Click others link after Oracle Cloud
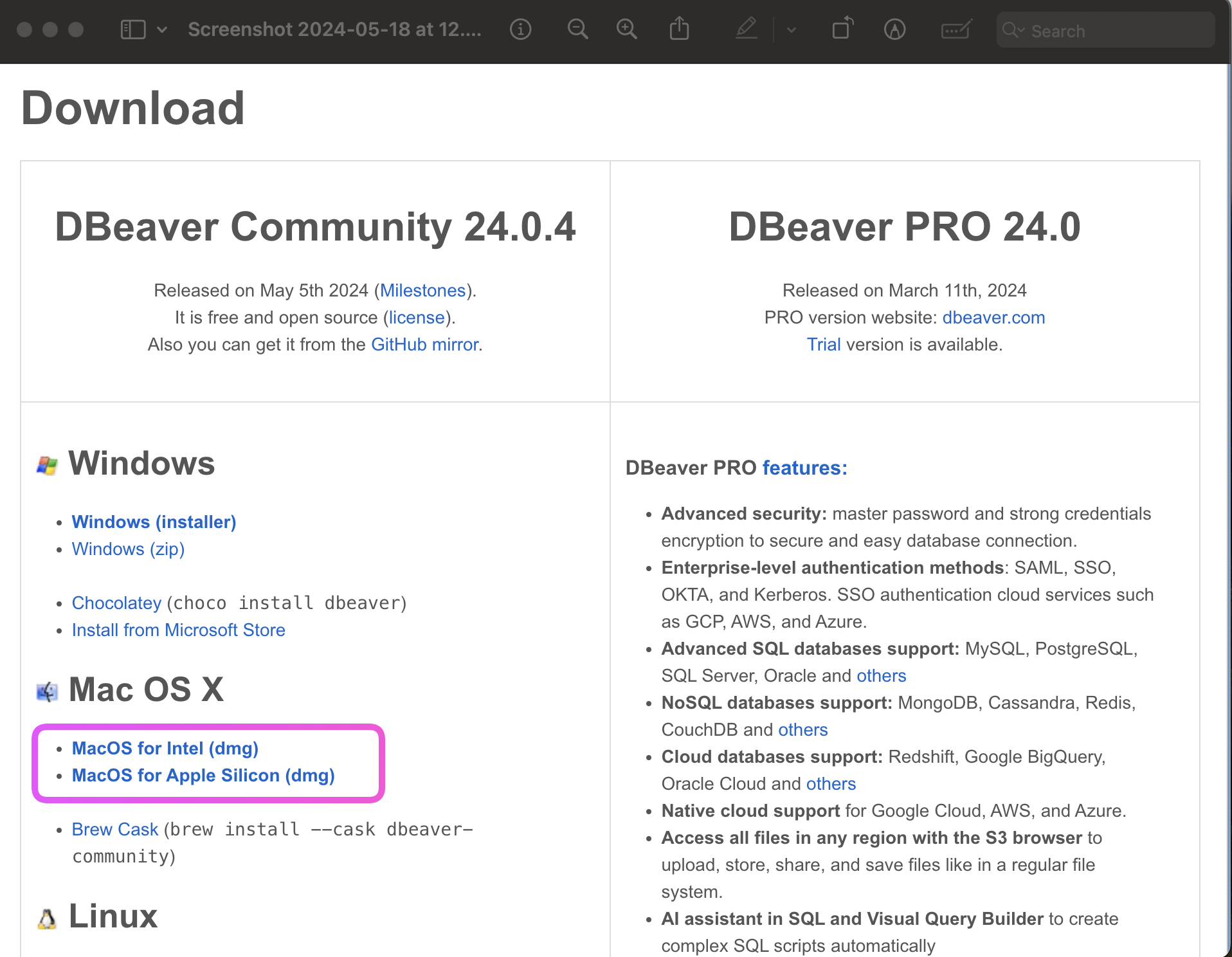1232x957 pixels. click(x=831, y=783)
